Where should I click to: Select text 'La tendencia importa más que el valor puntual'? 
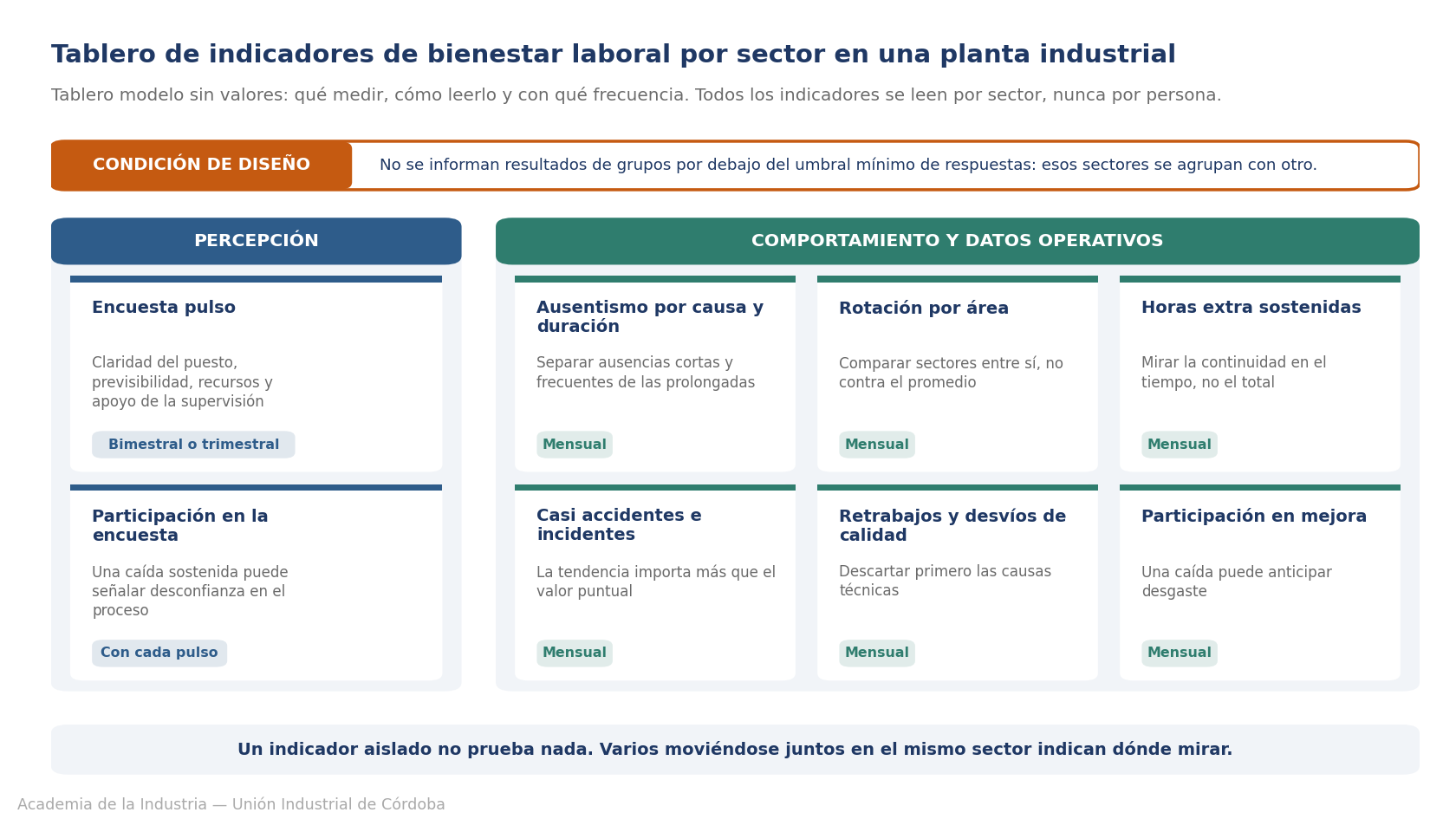tap(656, 582)
